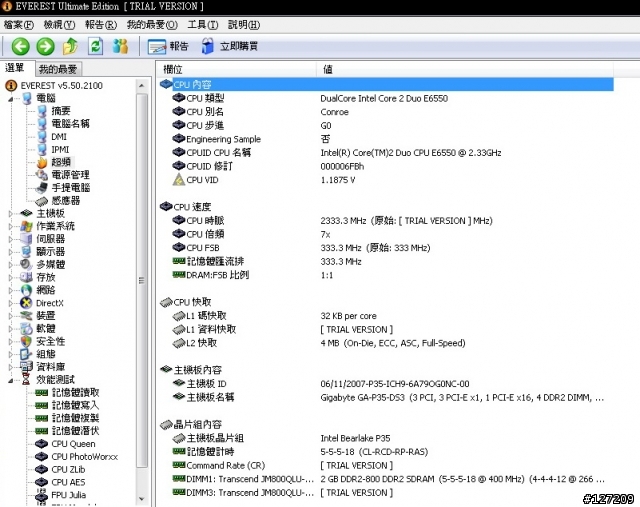Screen dimensions: 640x507
Task: Select the IPMI tree item
Action: click(60, 149)
